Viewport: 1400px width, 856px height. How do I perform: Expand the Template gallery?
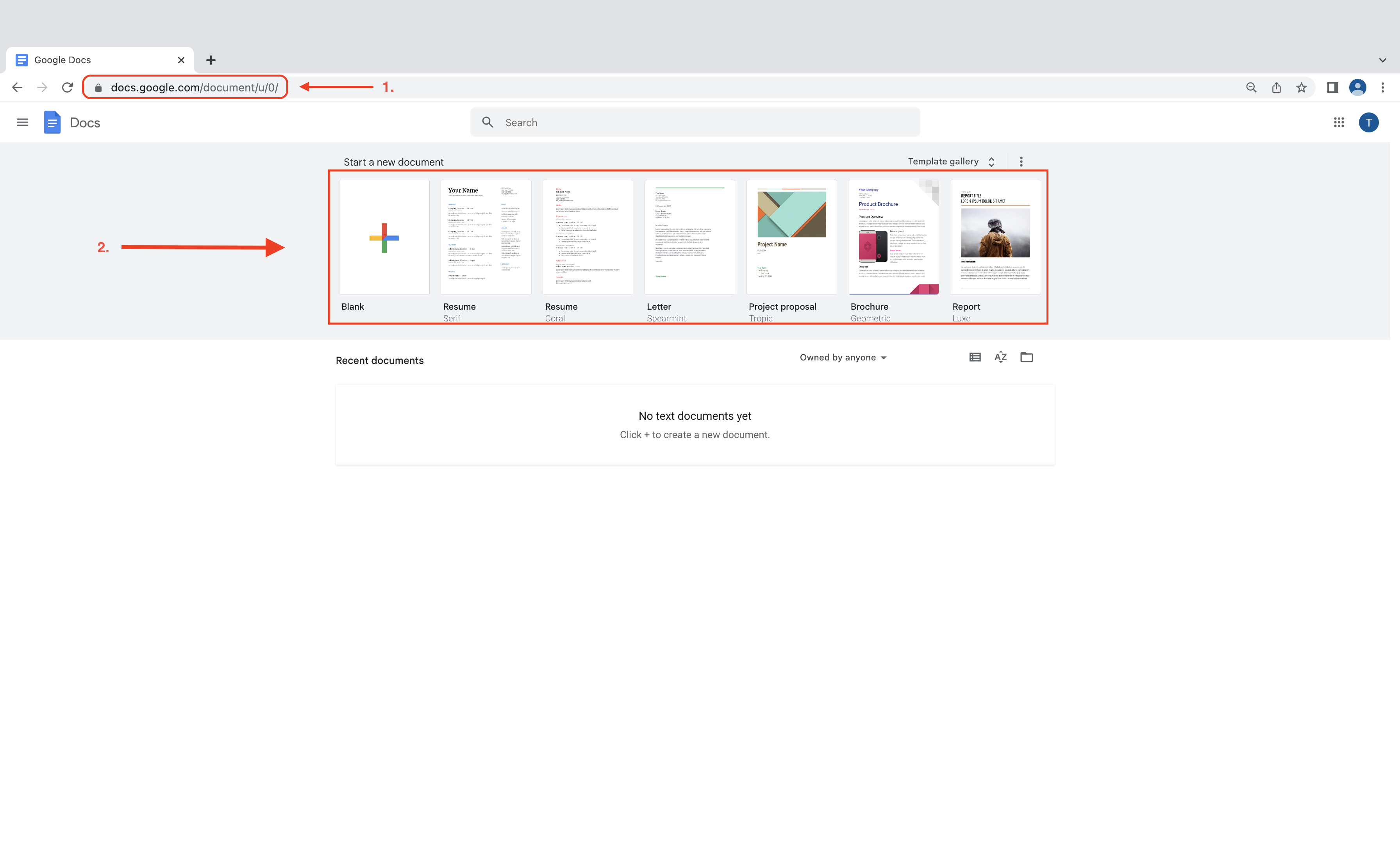pos(950,161)
